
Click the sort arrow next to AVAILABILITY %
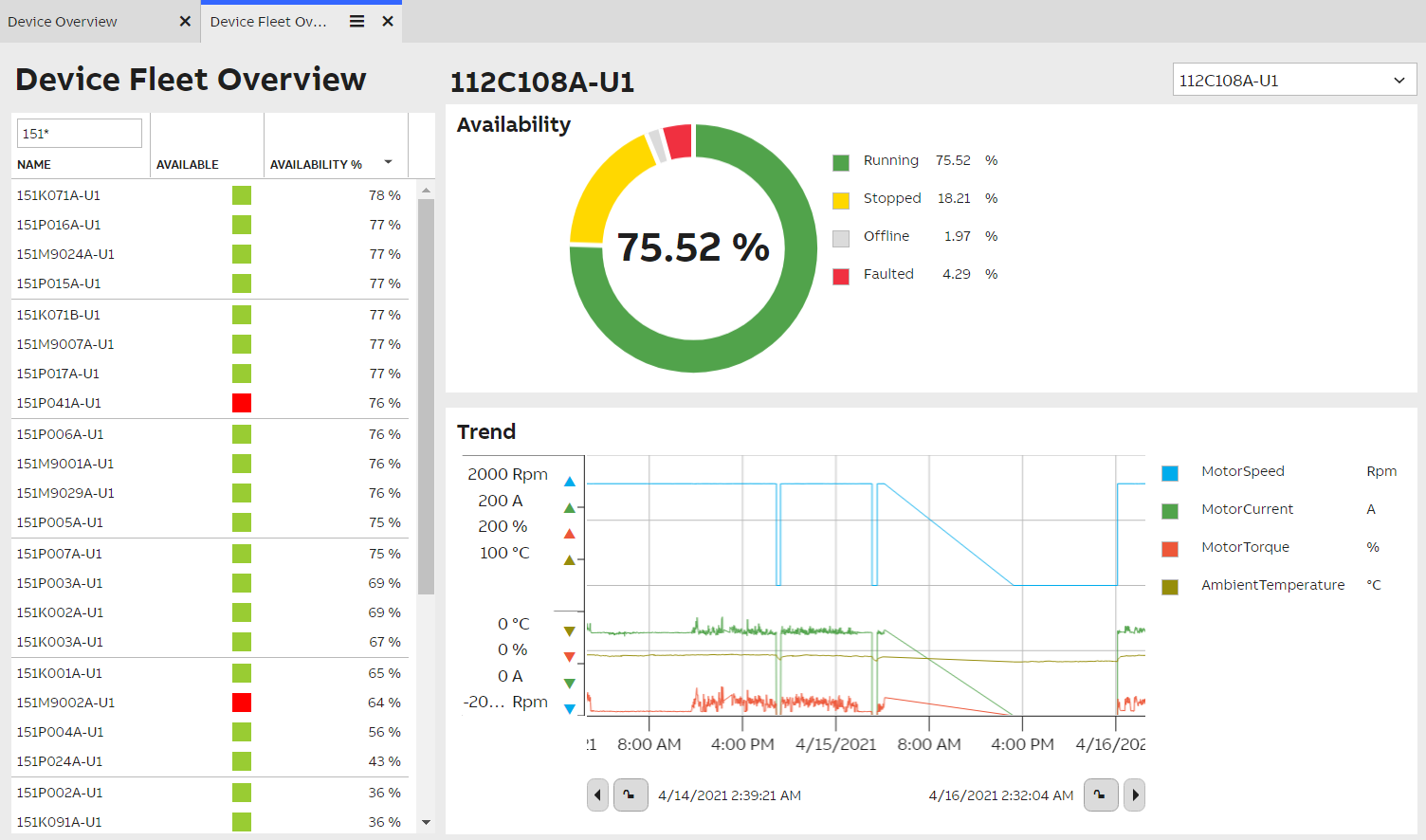pos(388,162)
